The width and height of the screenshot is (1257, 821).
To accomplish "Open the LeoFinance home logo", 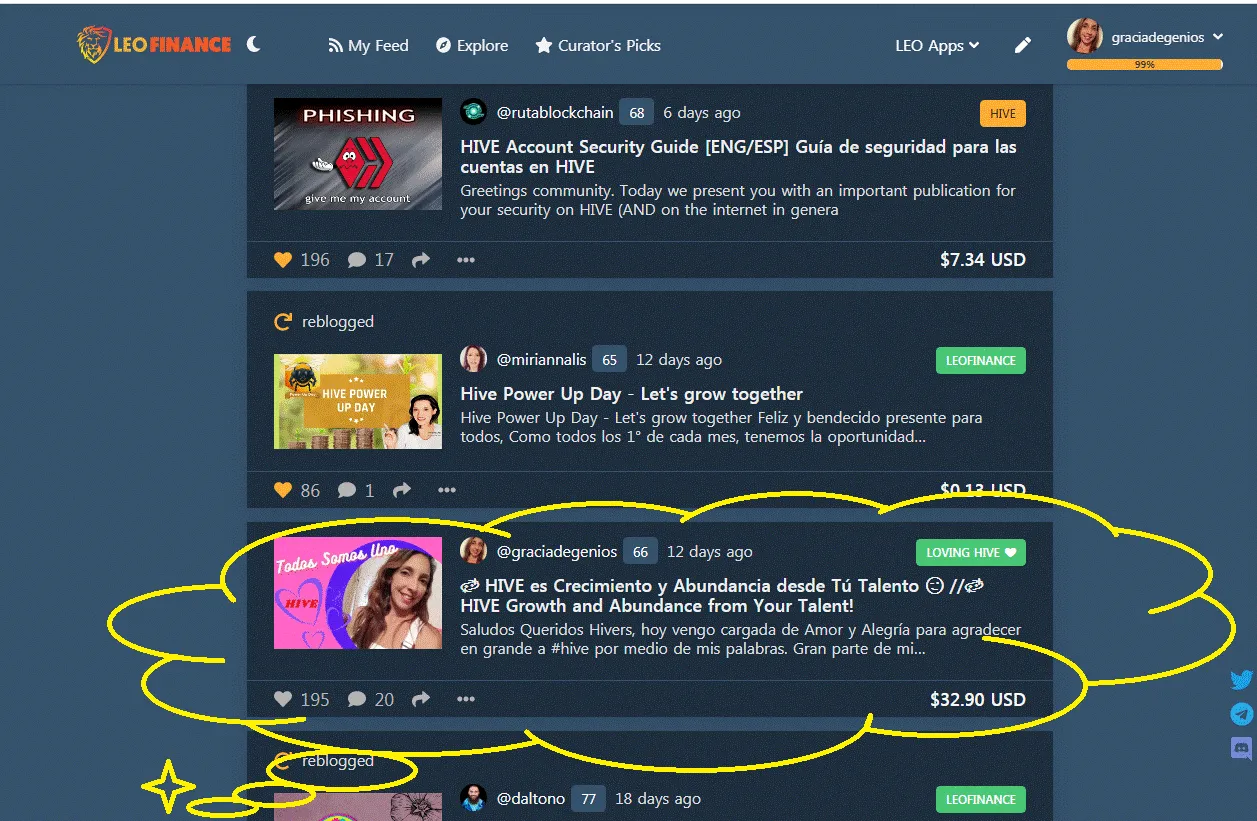I will coord(154,45).
